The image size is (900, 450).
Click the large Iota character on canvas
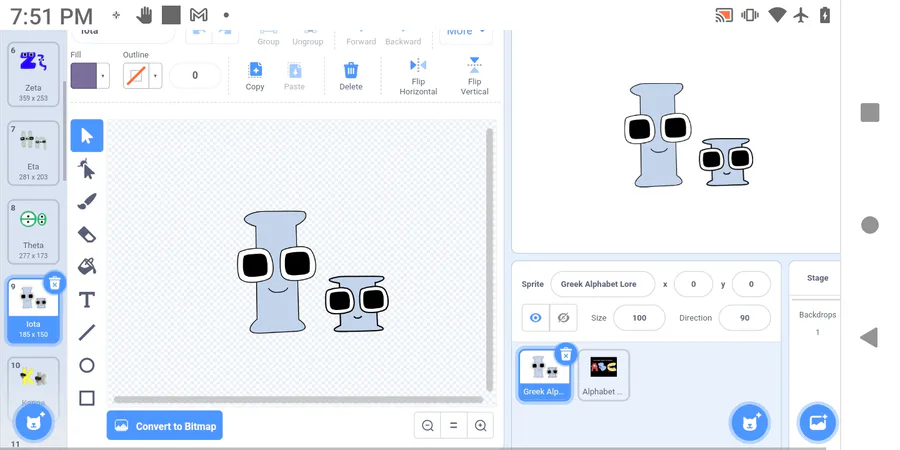(x=277, y=272)
